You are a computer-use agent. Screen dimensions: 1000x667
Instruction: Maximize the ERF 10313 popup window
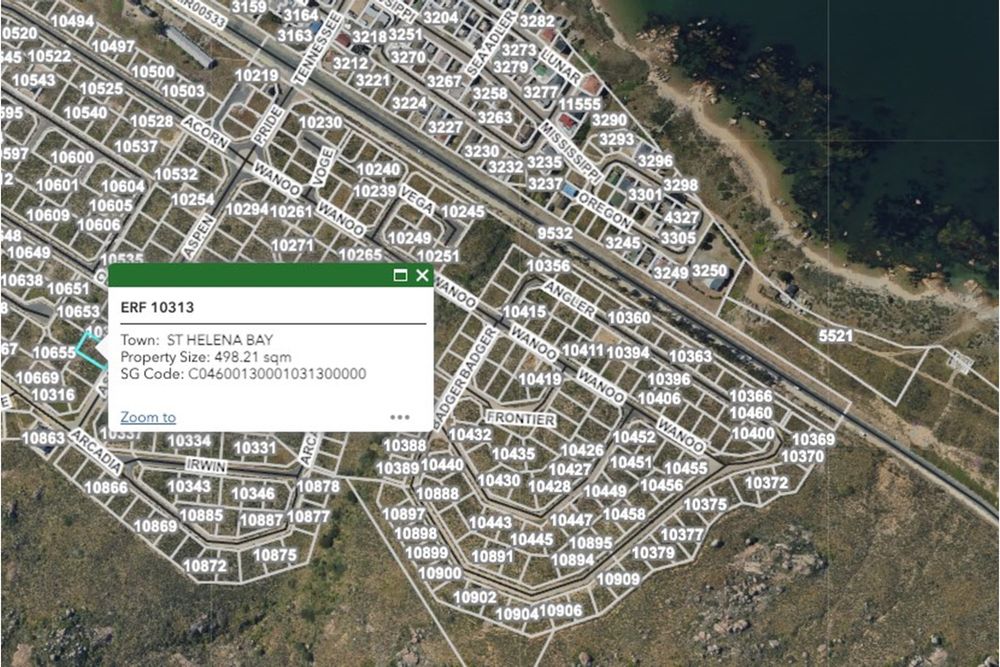[x=400, y=276]
